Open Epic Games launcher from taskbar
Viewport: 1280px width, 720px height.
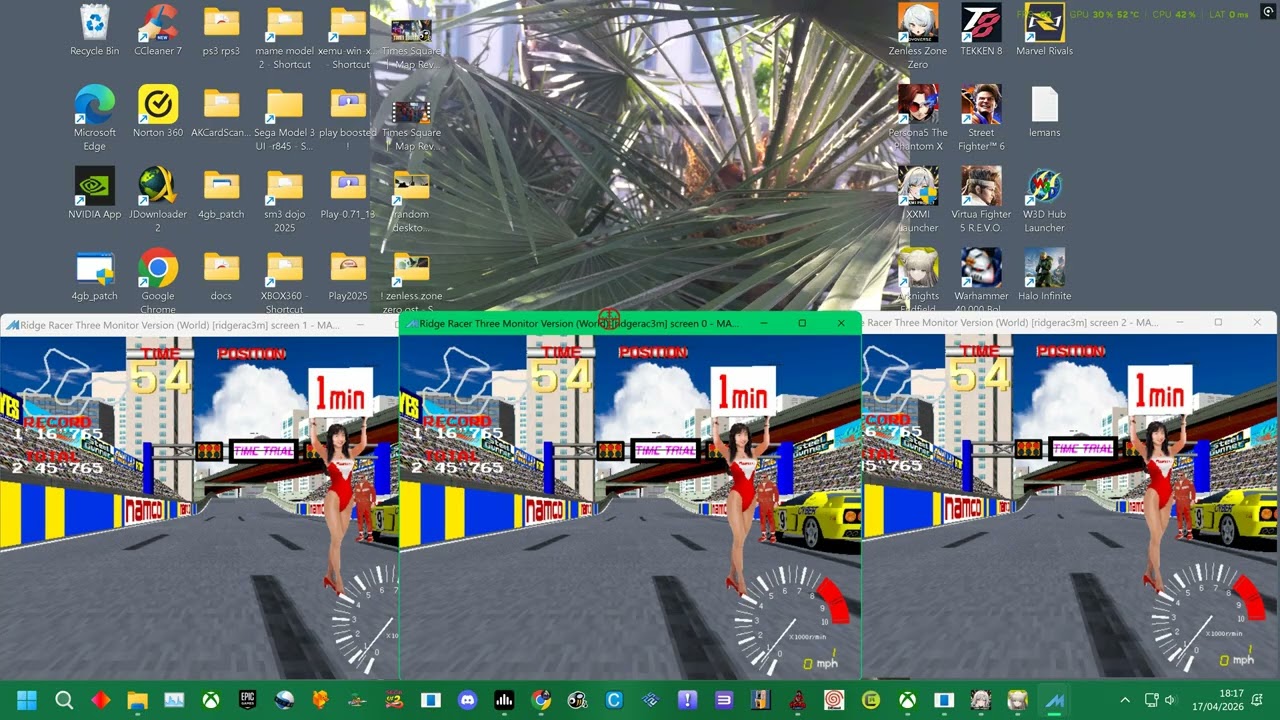[x=247, y=700]
